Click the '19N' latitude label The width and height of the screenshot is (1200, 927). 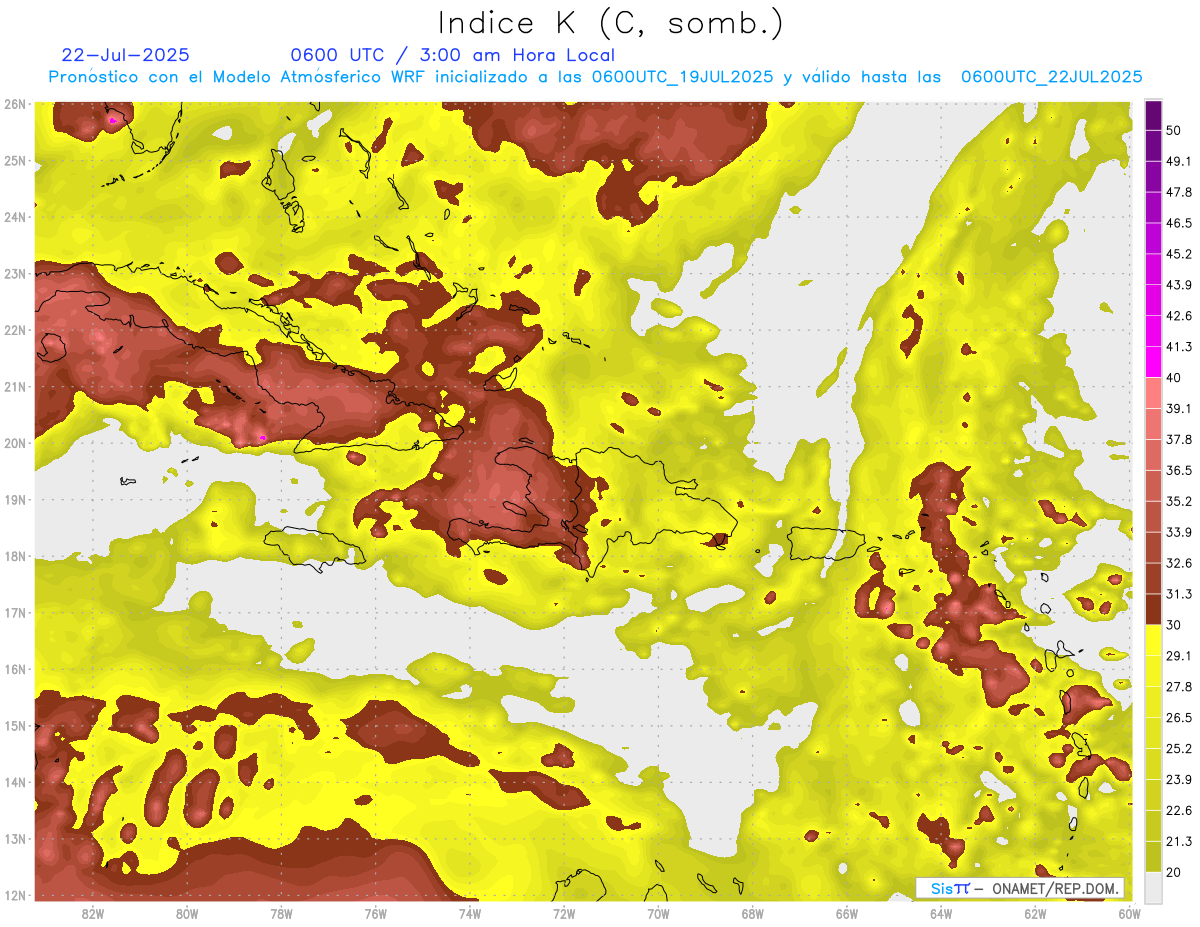pyautogui.click(x=14, y=499)
